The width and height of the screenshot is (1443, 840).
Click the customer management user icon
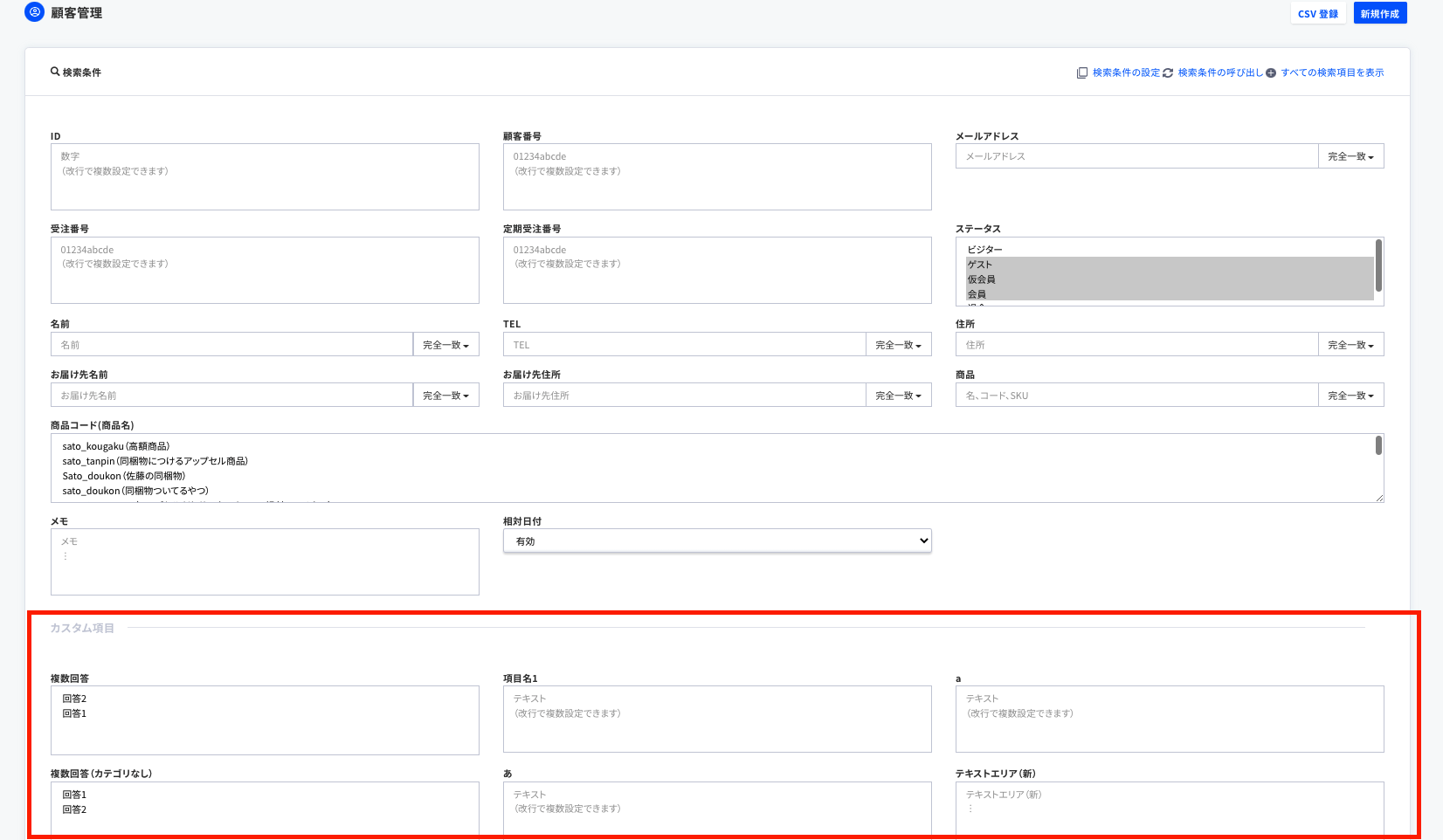(34, 12)
